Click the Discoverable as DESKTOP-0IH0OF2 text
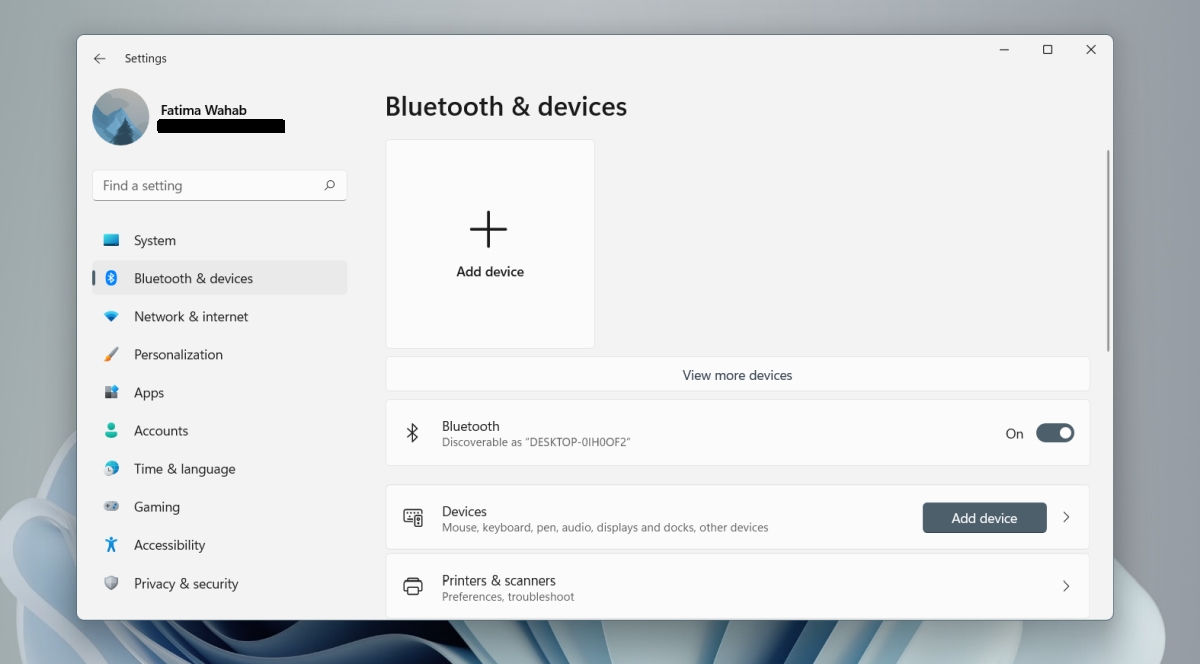Viewport: 1200px width, 664px height. [536, 442]
